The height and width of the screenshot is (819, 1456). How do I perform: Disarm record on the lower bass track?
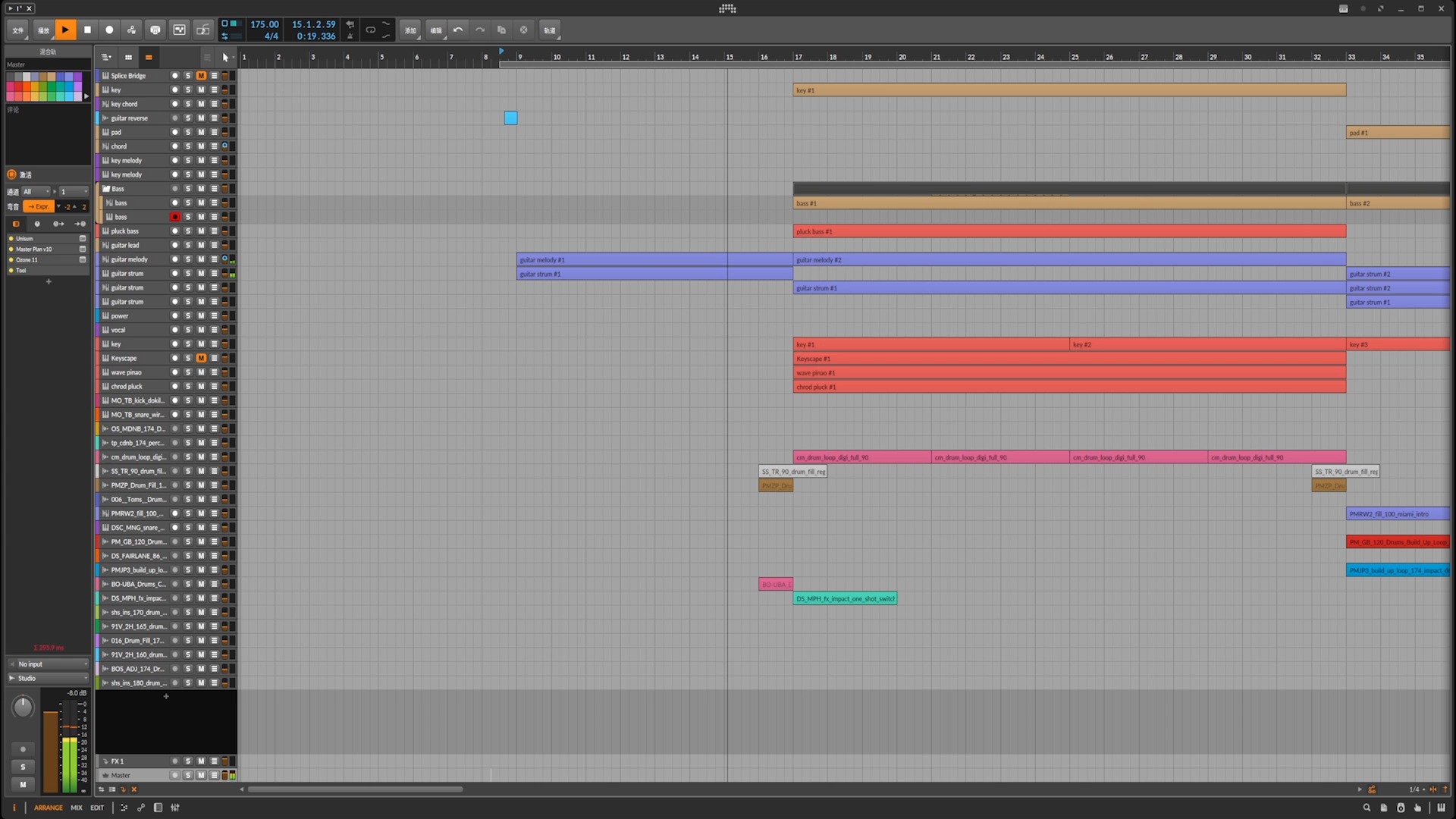[x=175, y=217]
